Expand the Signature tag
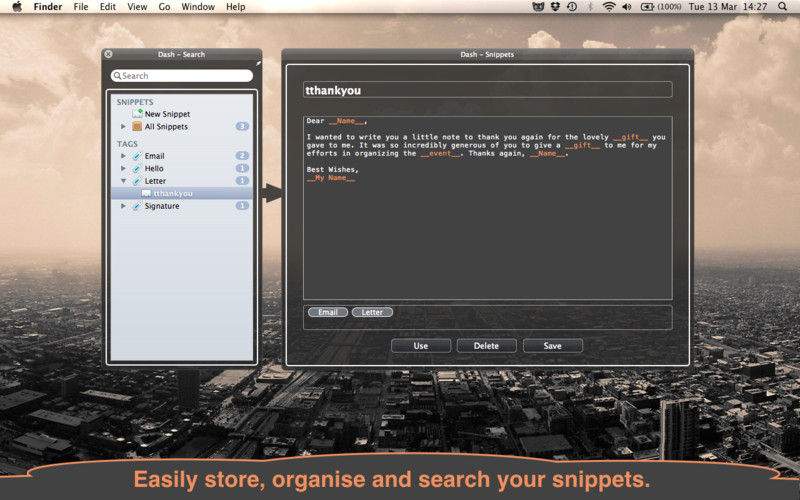800x500 pixels. click(123, 206)
